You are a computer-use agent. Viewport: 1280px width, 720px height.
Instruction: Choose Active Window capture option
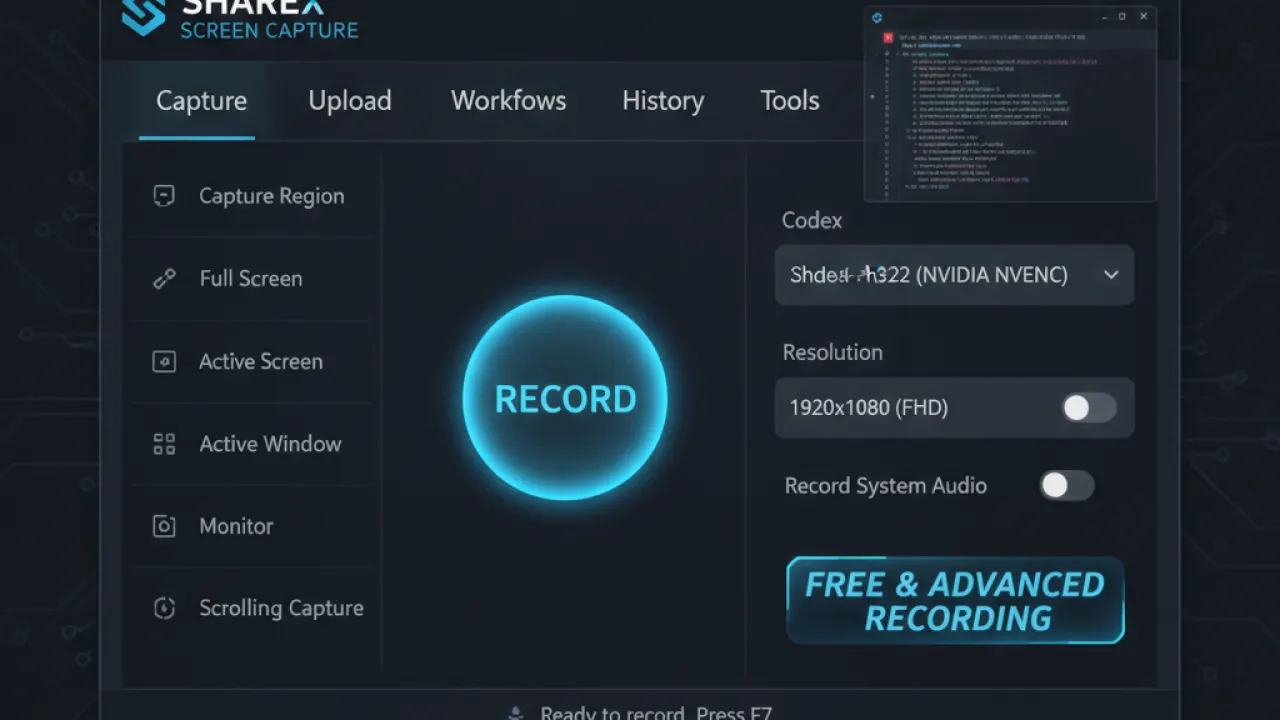pyautogui.click(x=252, y=444)
